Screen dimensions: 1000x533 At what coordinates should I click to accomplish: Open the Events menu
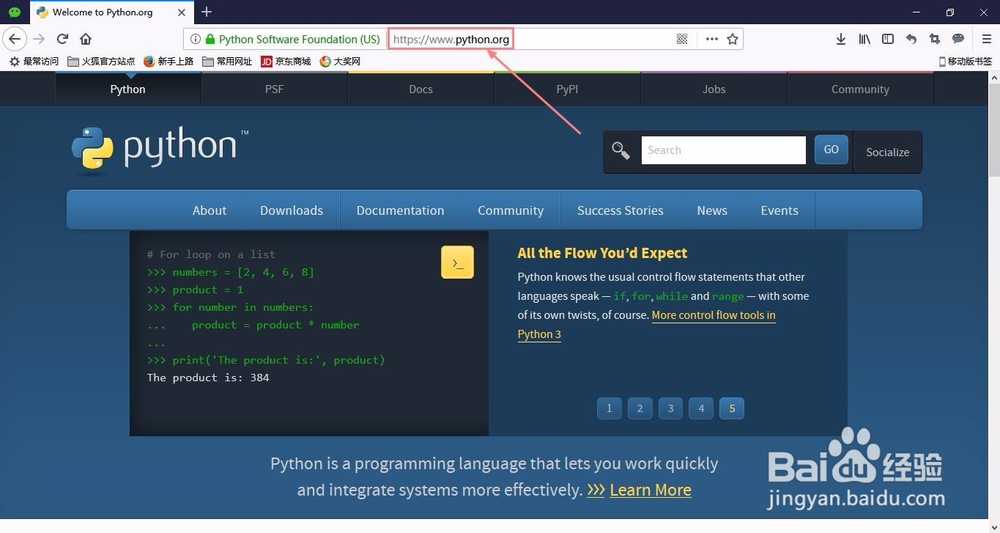[x=779, y=210]
